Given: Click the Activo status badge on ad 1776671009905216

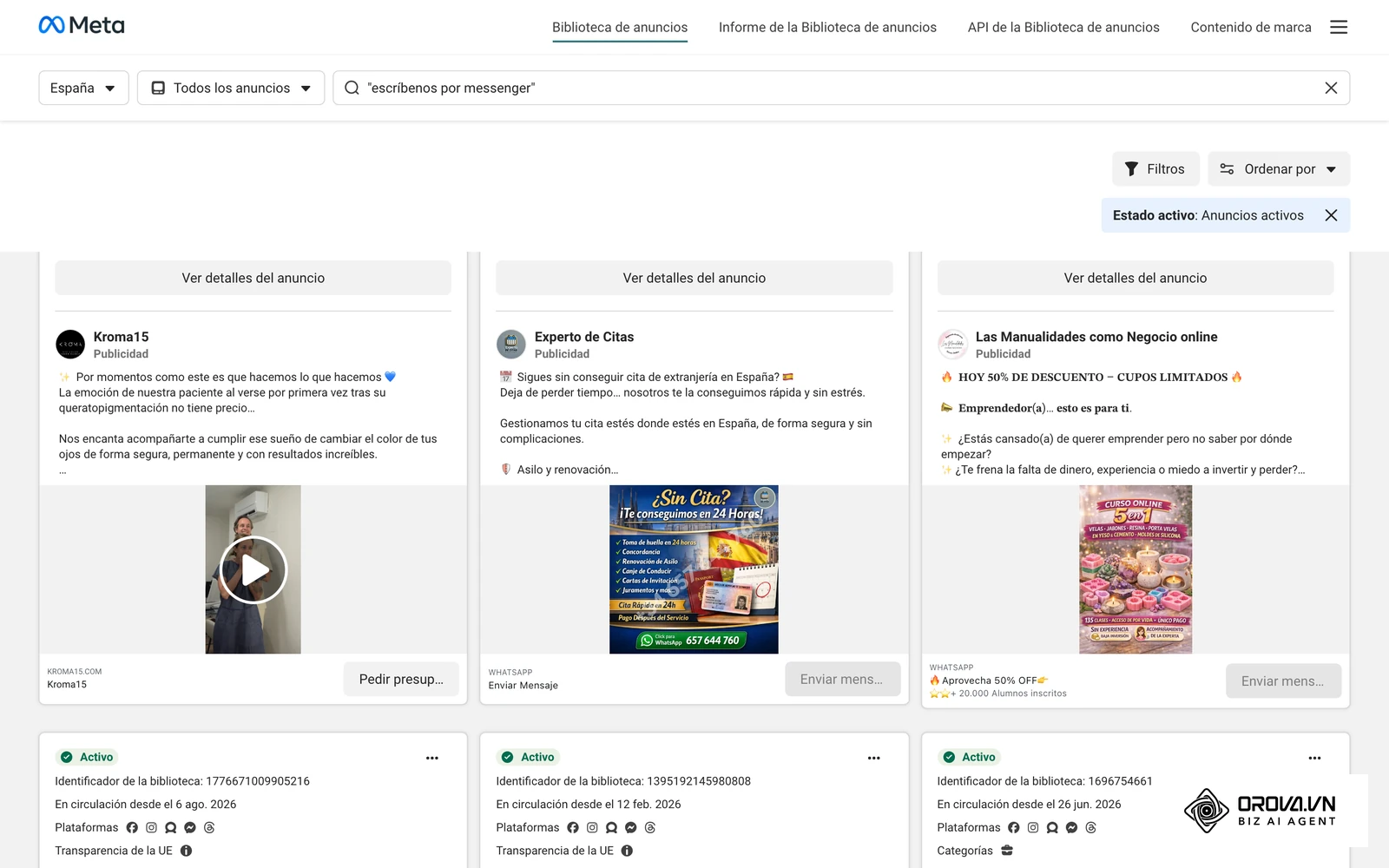Looking at the screenshot, I should [87, 757].
